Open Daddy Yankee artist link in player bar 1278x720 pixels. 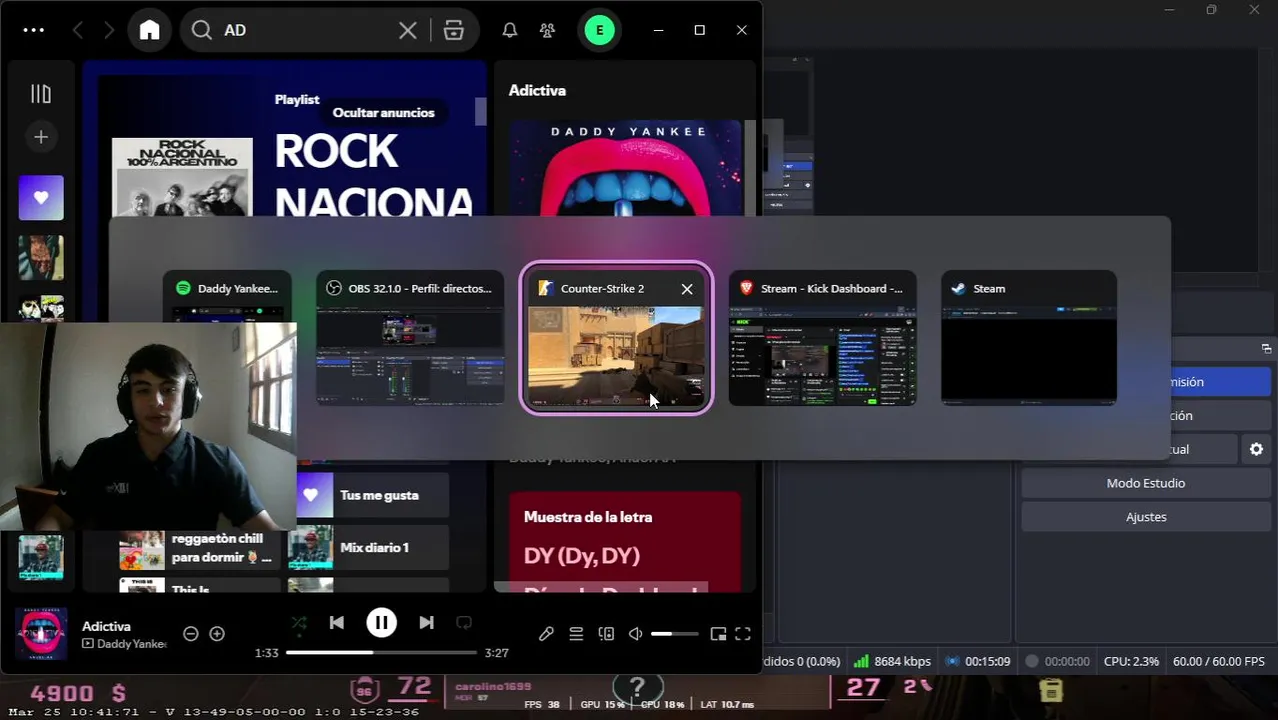(x=132, y=644)
